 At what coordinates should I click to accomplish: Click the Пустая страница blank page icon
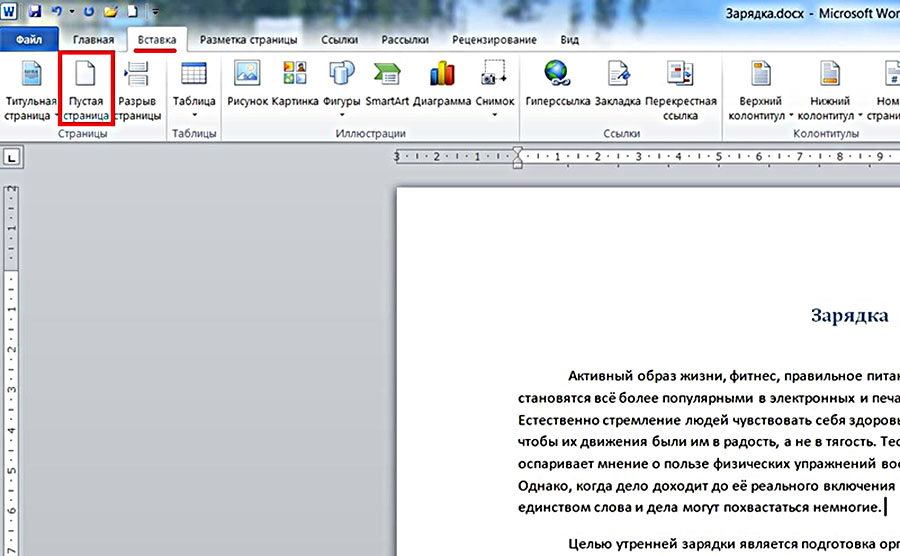coord(86,77)
